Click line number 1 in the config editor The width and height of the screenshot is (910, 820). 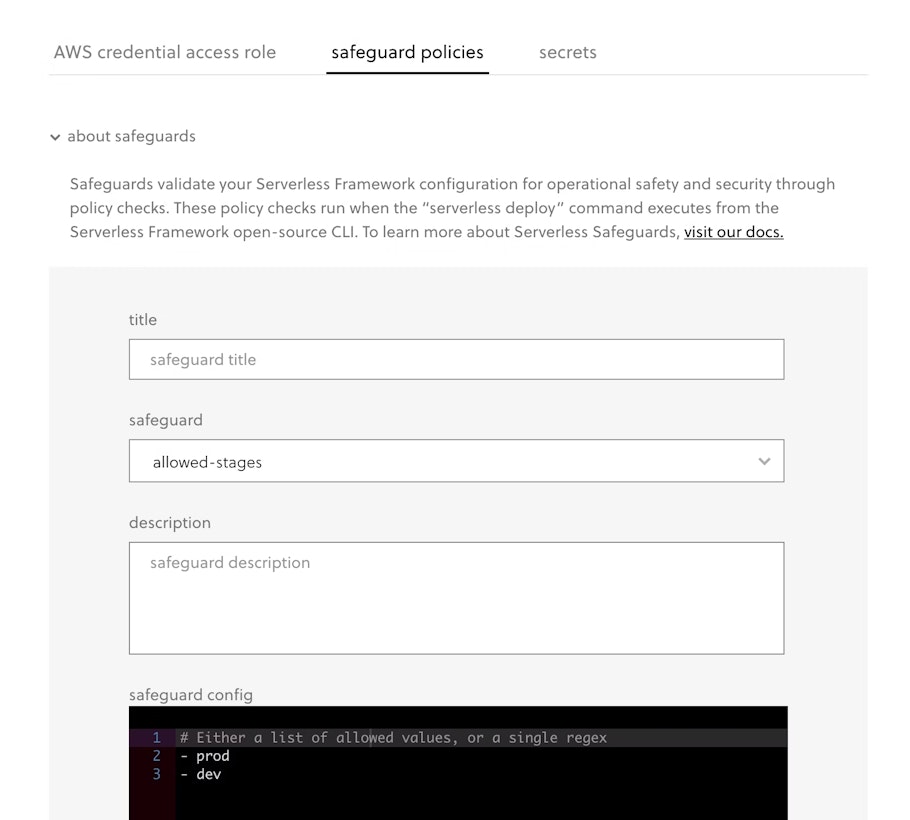pyautogui.click(x=156, y=737)
